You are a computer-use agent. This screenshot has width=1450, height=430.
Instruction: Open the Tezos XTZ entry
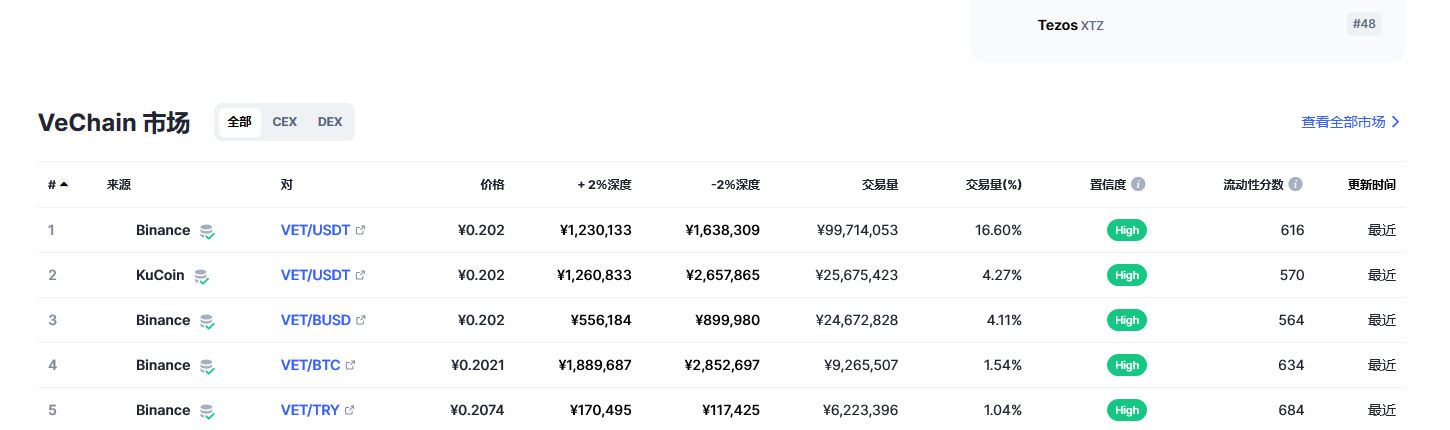1071,25
